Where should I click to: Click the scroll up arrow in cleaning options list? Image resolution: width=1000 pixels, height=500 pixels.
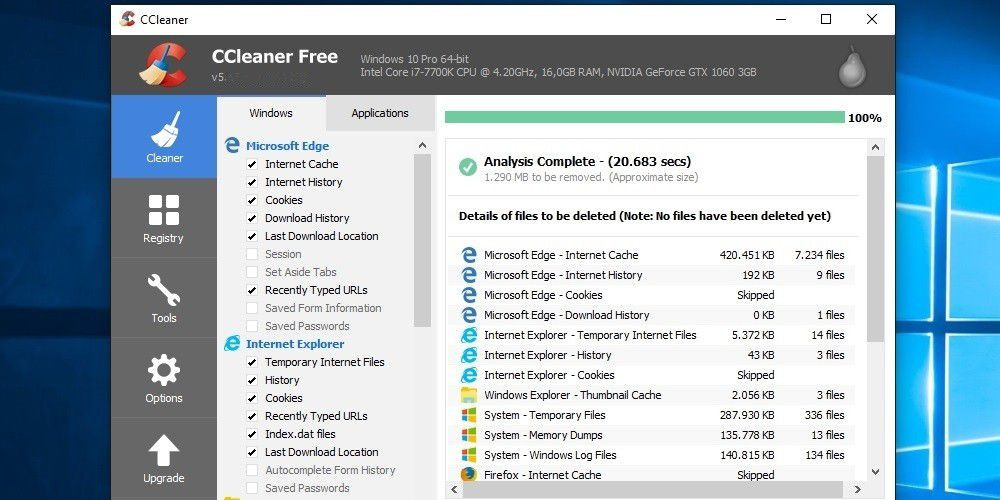pyautogui.click(x=422, y=145)
